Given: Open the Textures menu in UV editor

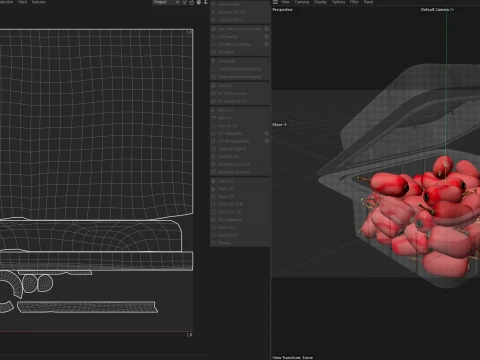Looking at the screenshot, I should (39, 2).
